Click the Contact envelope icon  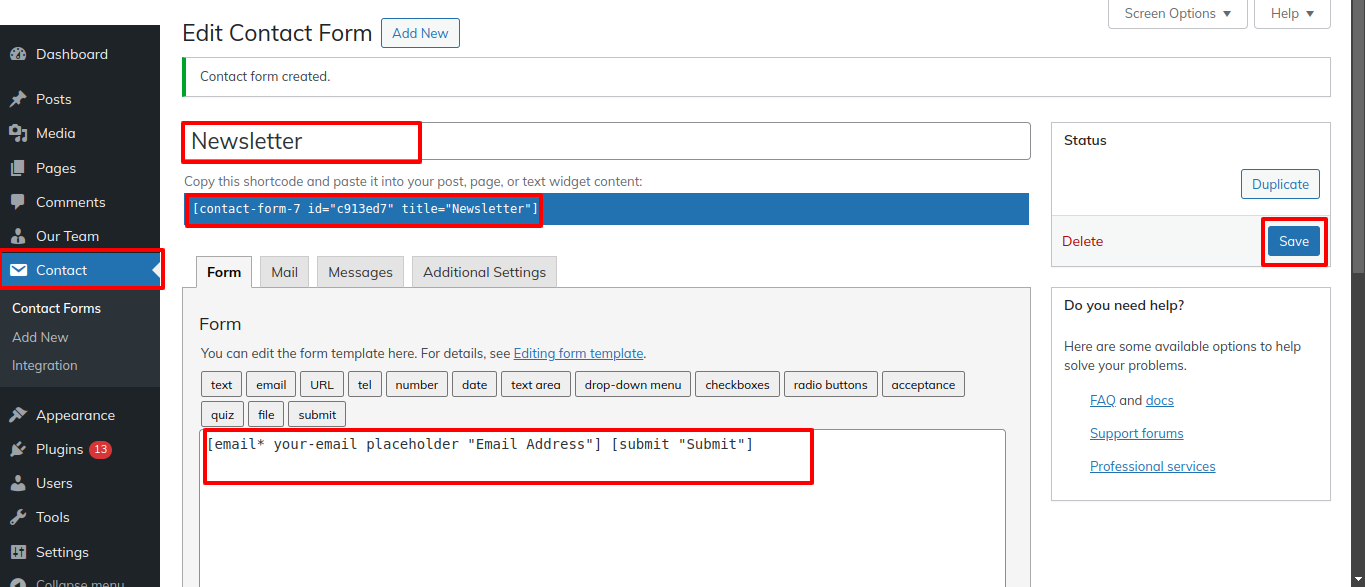[18, 270]
